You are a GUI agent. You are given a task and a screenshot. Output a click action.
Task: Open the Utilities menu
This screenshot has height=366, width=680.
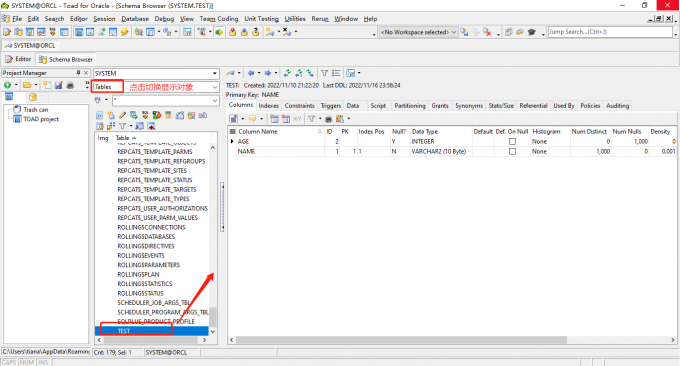(294, 19)
